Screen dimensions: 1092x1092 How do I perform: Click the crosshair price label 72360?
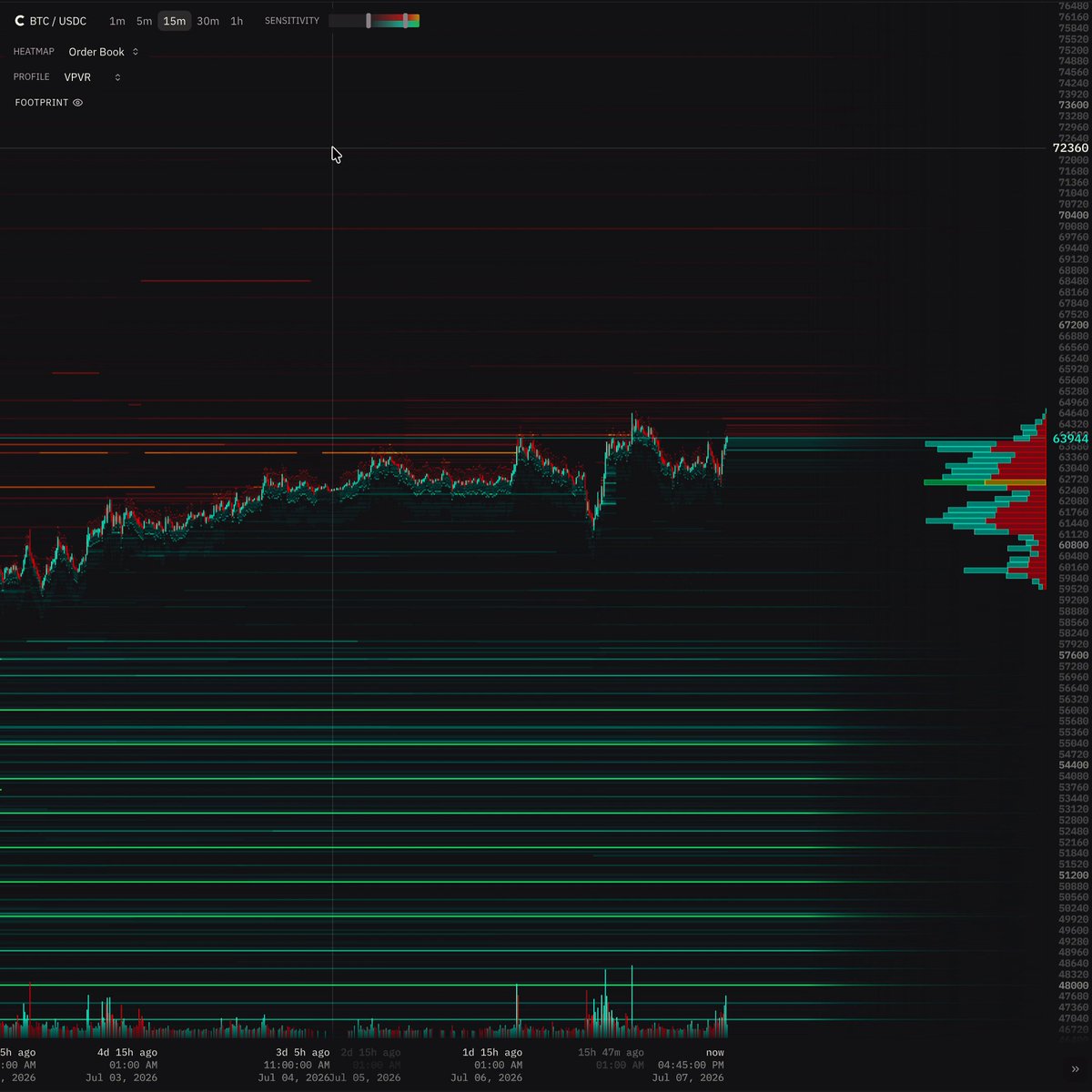1070,148
